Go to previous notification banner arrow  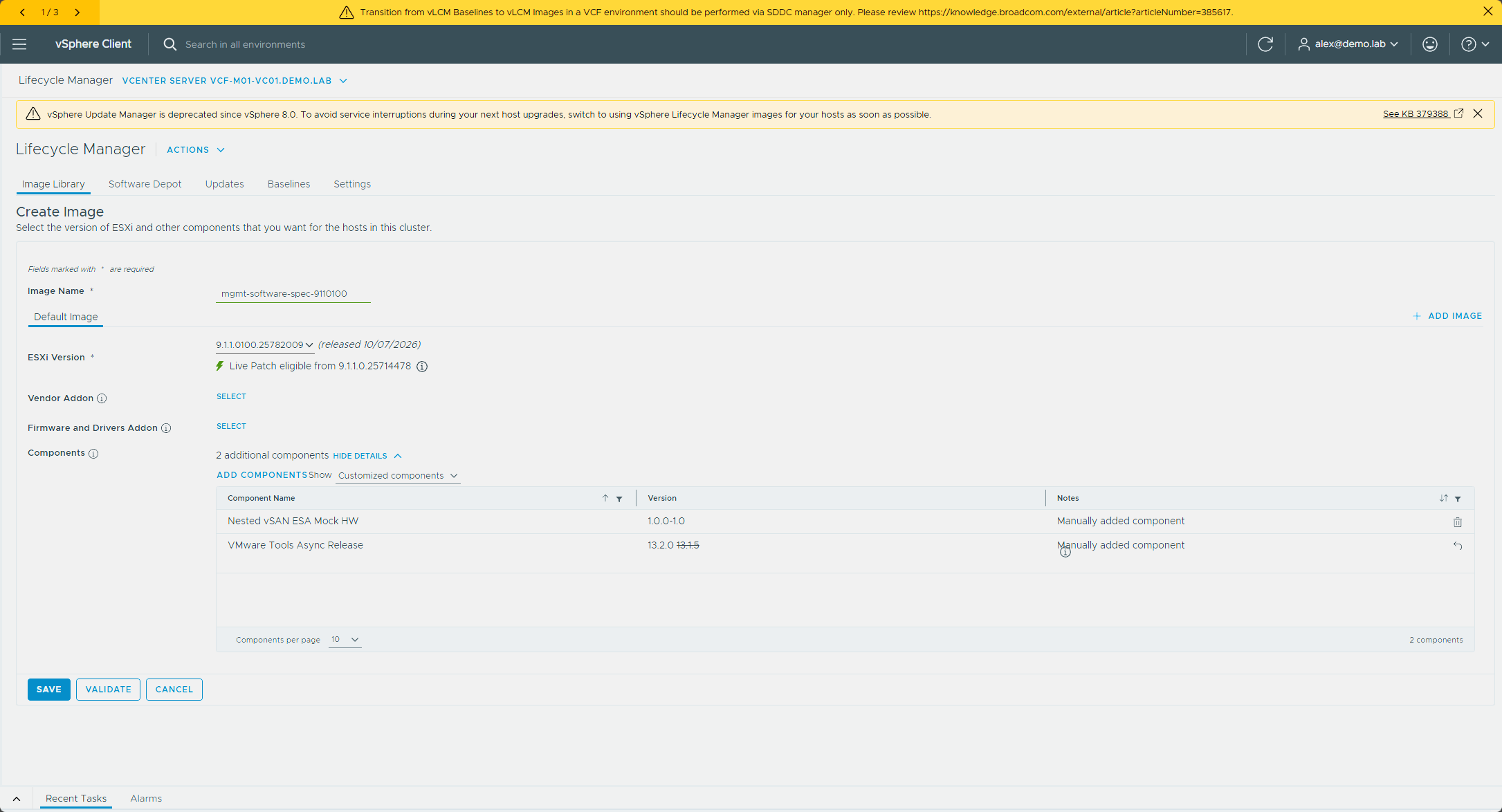coord(23,12)
